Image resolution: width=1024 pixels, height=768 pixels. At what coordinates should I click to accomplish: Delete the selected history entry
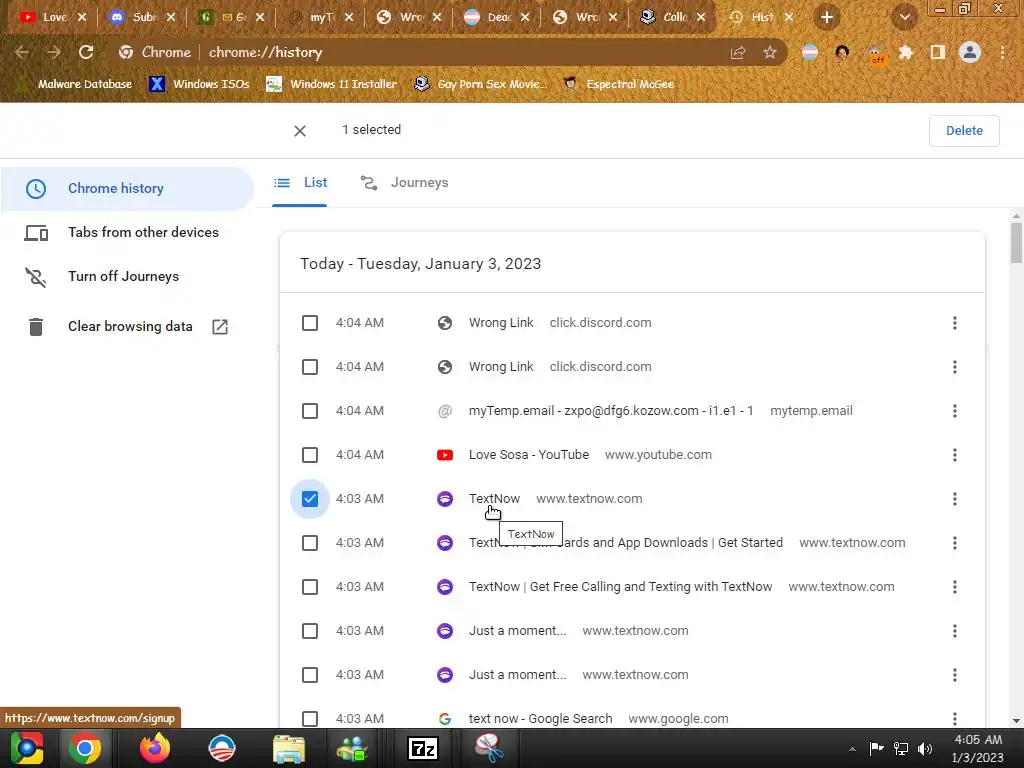point(964,131)
